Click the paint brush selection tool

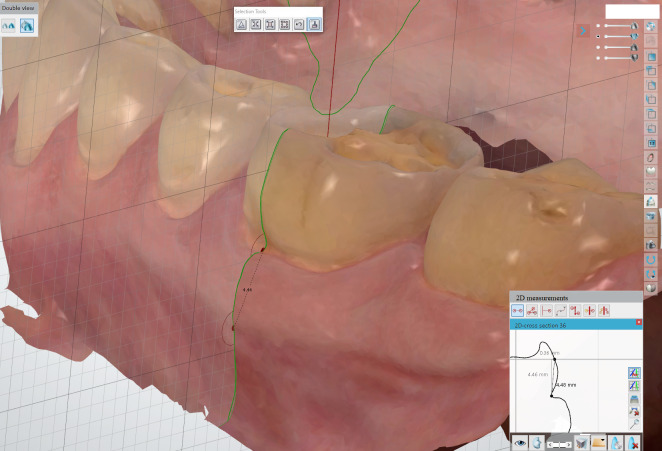[x=314, y=24]
